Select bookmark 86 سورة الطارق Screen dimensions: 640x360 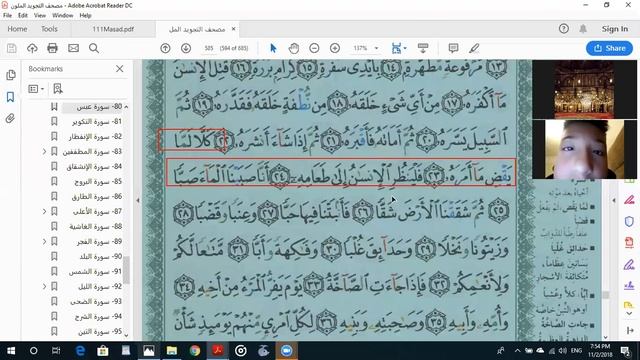[97, 197]
